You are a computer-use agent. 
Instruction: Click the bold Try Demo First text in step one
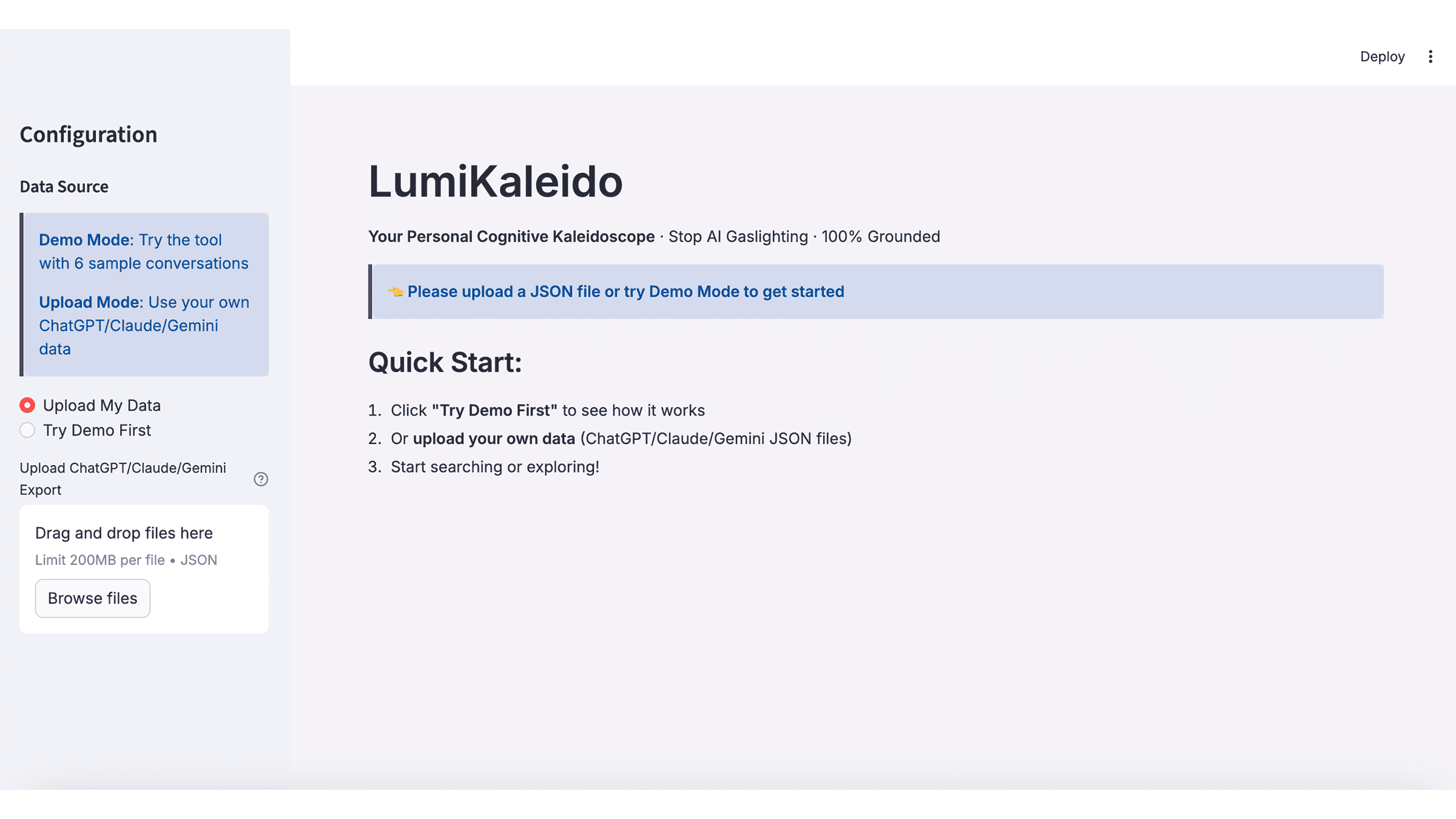tap(494, 410)
